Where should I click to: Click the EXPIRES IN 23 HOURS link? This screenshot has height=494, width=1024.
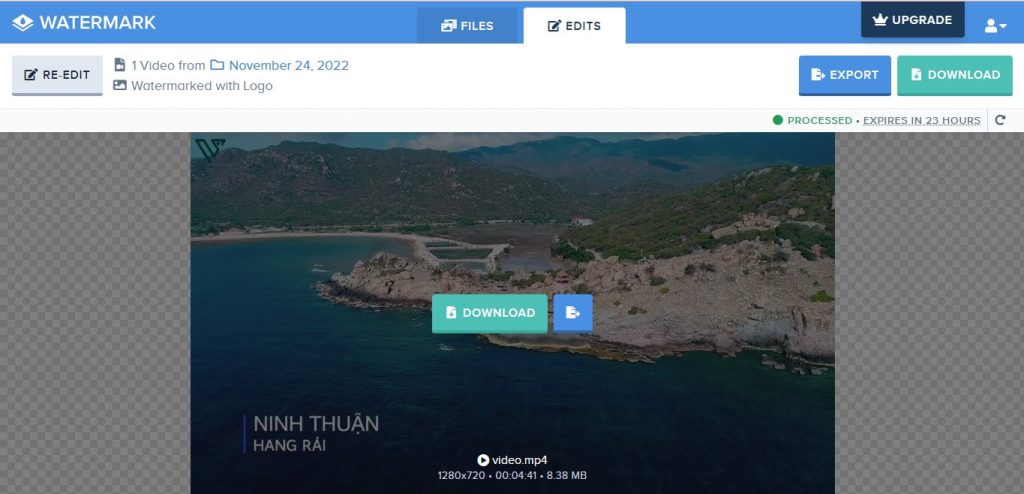921,121
